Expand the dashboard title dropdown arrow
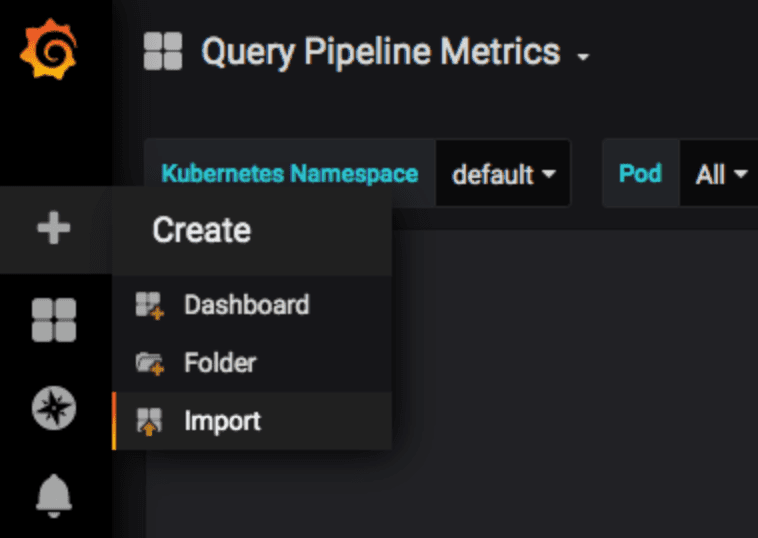The image size is (758, 538). click(583, 57)
